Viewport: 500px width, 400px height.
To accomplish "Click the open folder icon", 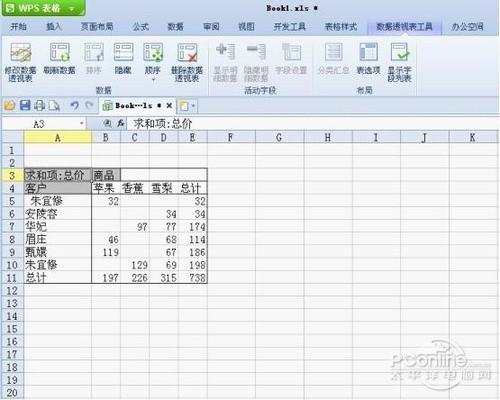I will coord(10,106).
